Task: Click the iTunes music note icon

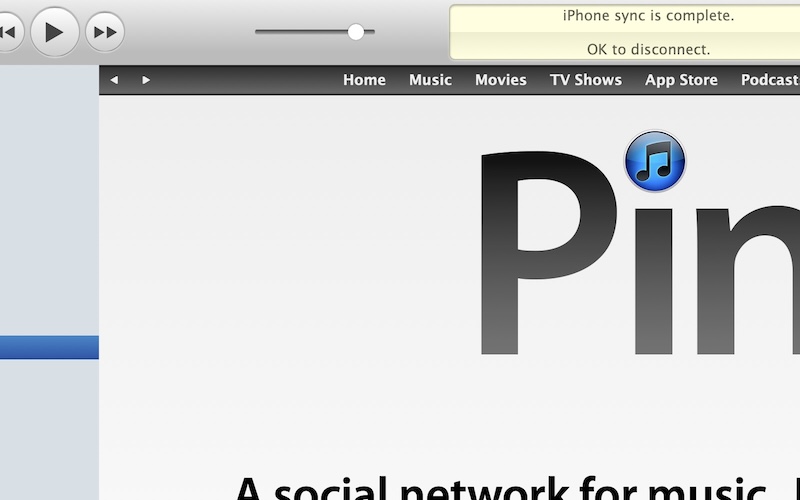Action: pyautogui.click(x=655, y=161)
